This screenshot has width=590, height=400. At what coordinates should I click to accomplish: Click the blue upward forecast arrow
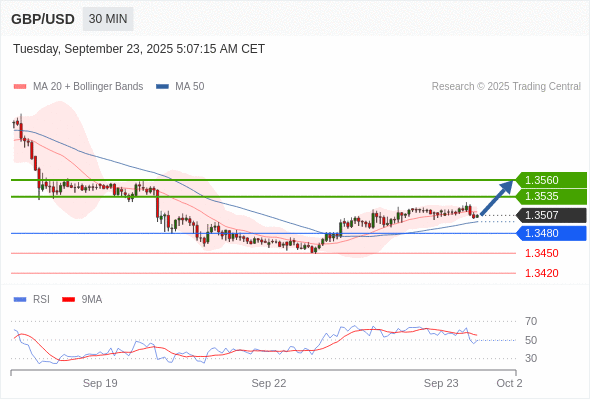497,198
